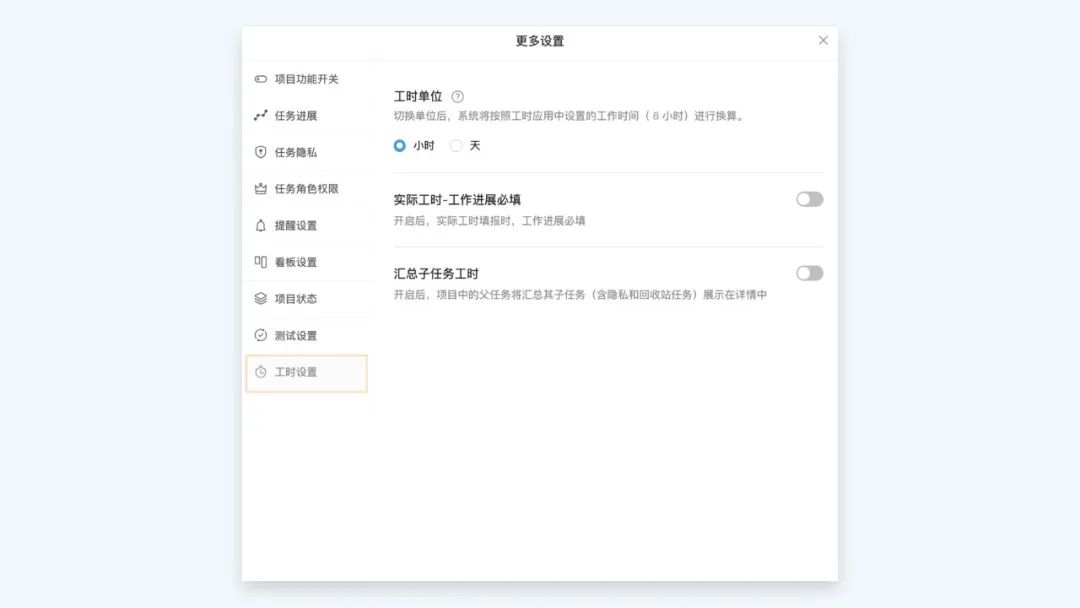Viewport: 1080px width, 608px height.
Task: Click the 任务进展 chart icon
Action: tap(261, 116)
